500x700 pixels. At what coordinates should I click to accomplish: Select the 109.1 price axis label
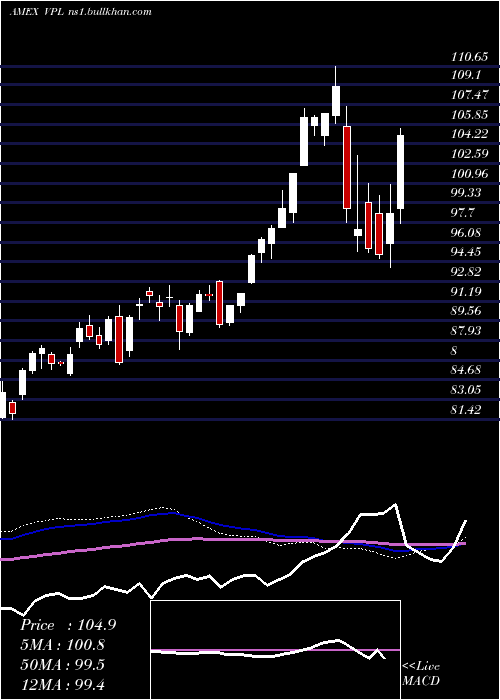pyautogui.click(x=466, y=75)
